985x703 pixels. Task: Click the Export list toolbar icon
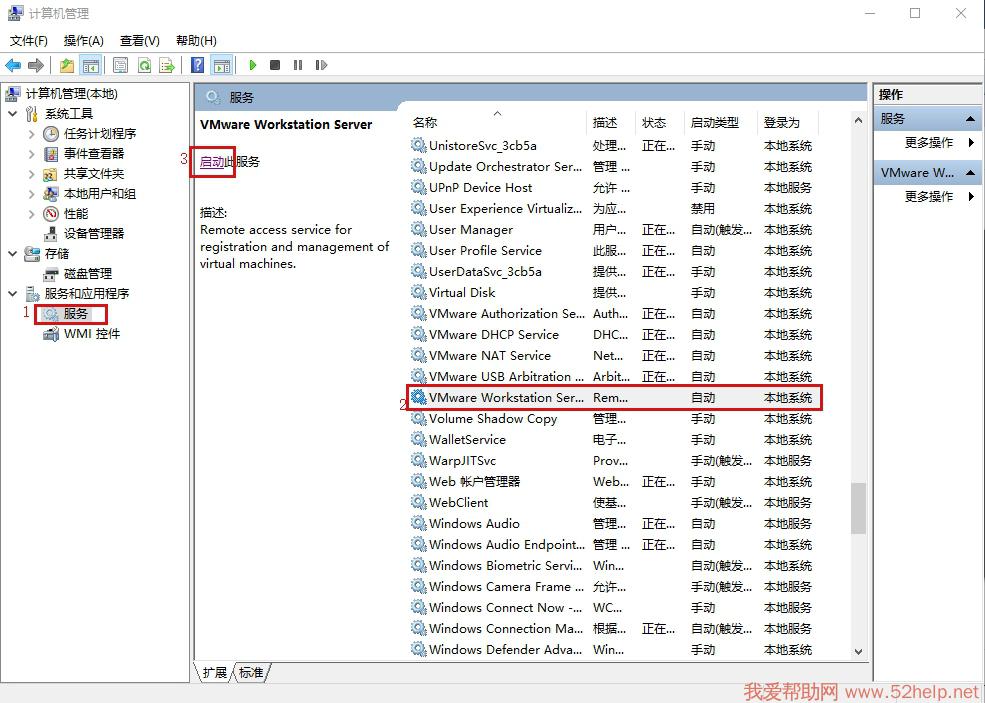tap(167, 65)
